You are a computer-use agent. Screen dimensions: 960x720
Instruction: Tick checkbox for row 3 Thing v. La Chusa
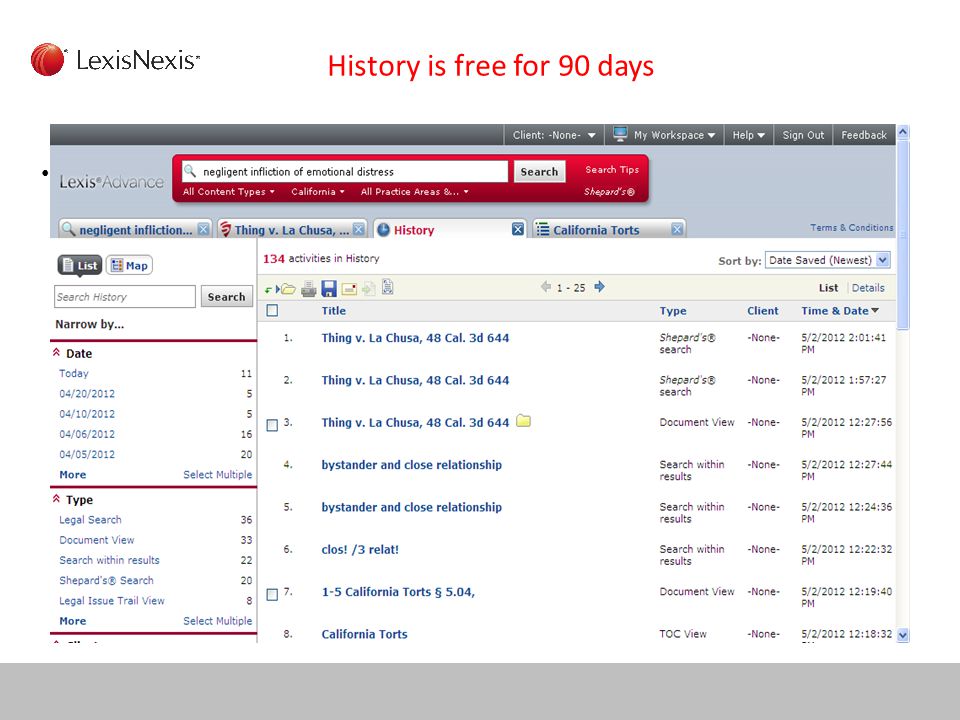pyautogui.click(x=272, y=425)
